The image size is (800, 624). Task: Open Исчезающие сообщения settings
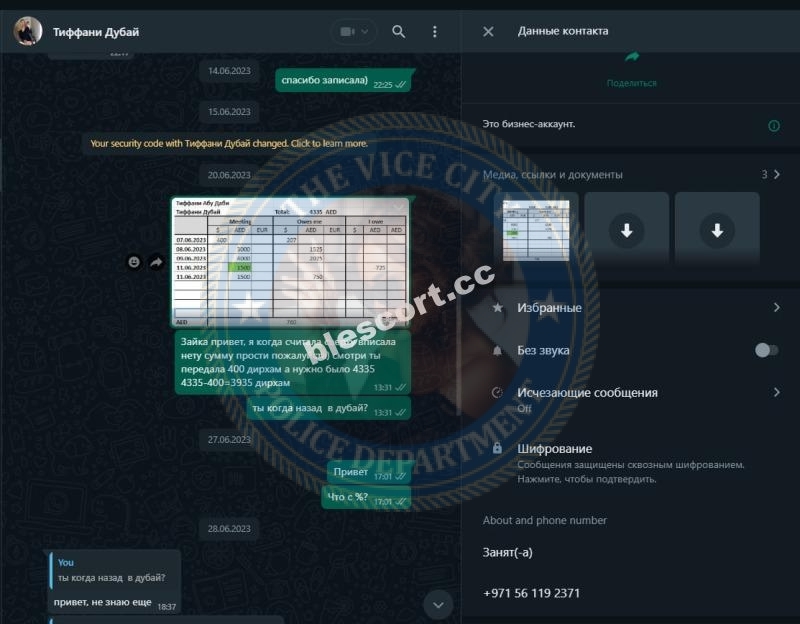(x=631, y=399)
